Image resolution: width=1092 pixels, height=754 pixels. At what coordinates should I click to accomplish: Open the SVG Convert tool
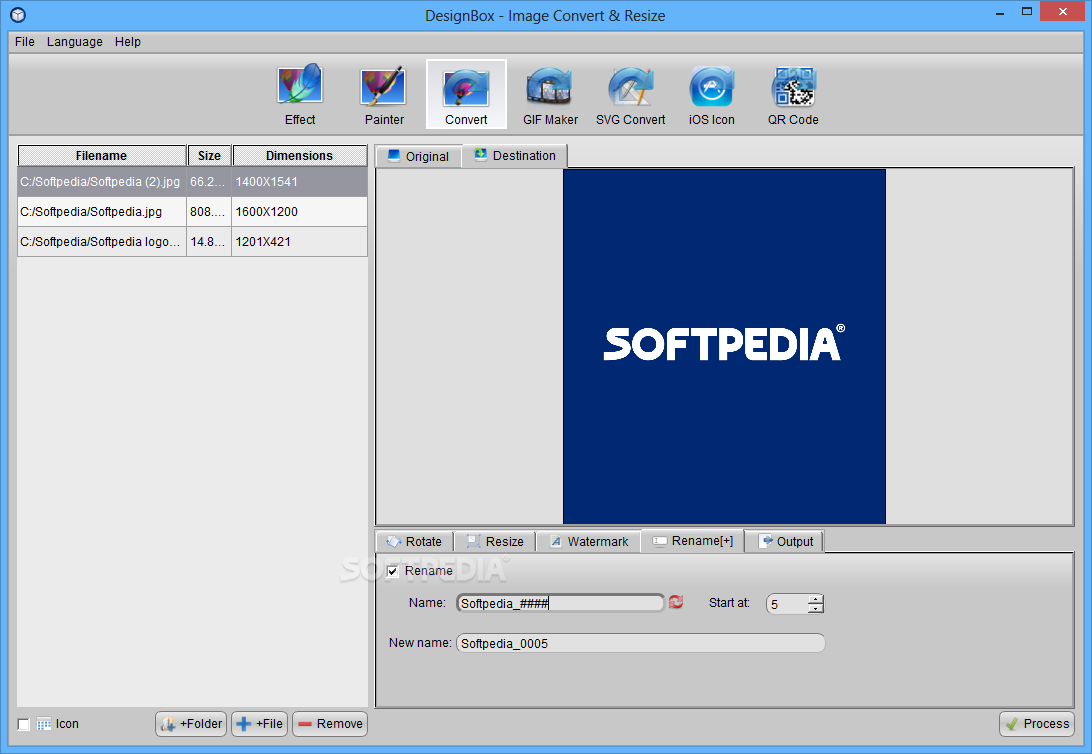pyautogui.click(x=630, y=95)
